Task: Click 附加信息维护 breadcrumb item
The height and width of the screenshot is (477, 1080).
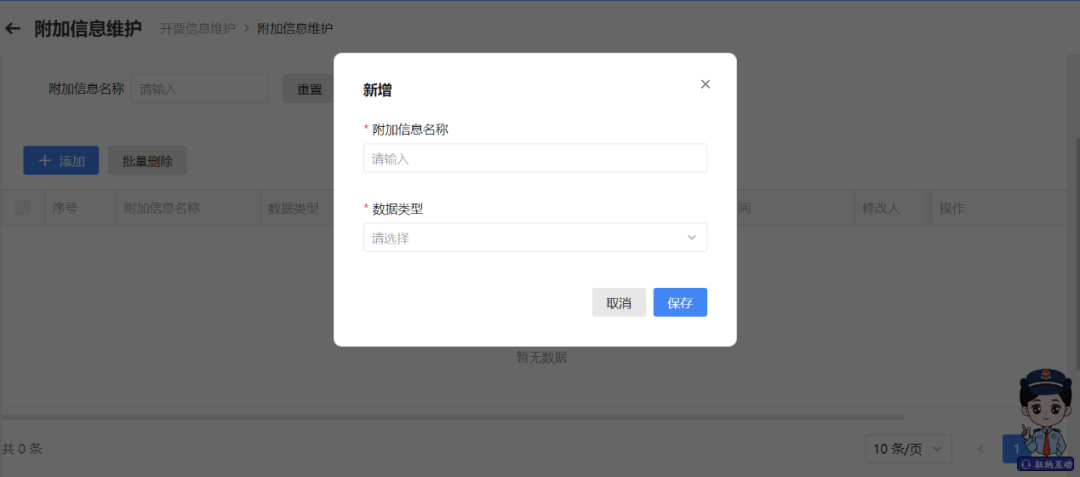Action: (295, 29)
